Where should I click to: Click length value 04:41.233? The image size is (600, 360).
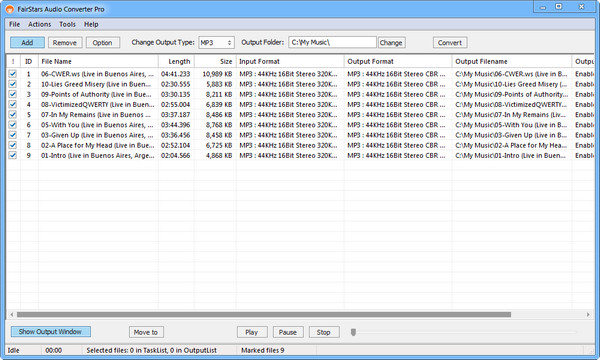[x=175, y=74]
